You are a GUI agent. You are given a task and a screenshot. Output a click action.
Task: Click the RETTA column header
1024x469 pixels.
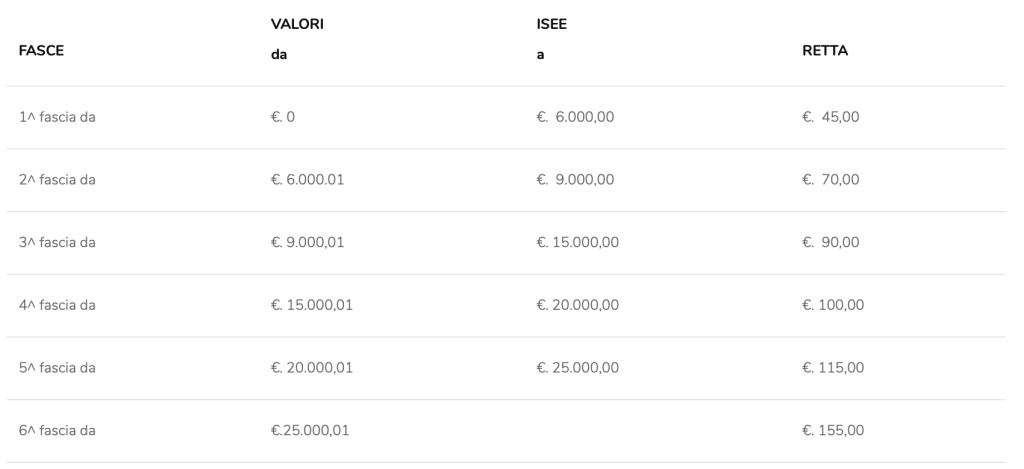(825, 51)
